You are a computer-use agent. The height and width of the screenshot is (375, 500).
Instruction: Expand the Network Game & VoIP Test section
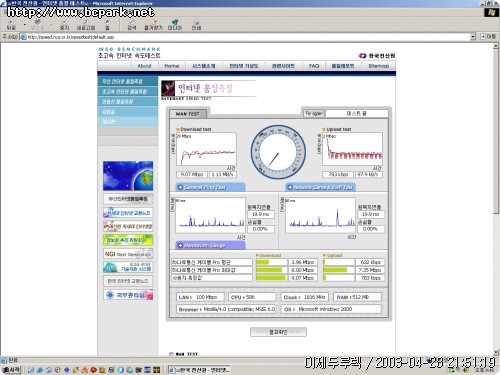(320, 187)
